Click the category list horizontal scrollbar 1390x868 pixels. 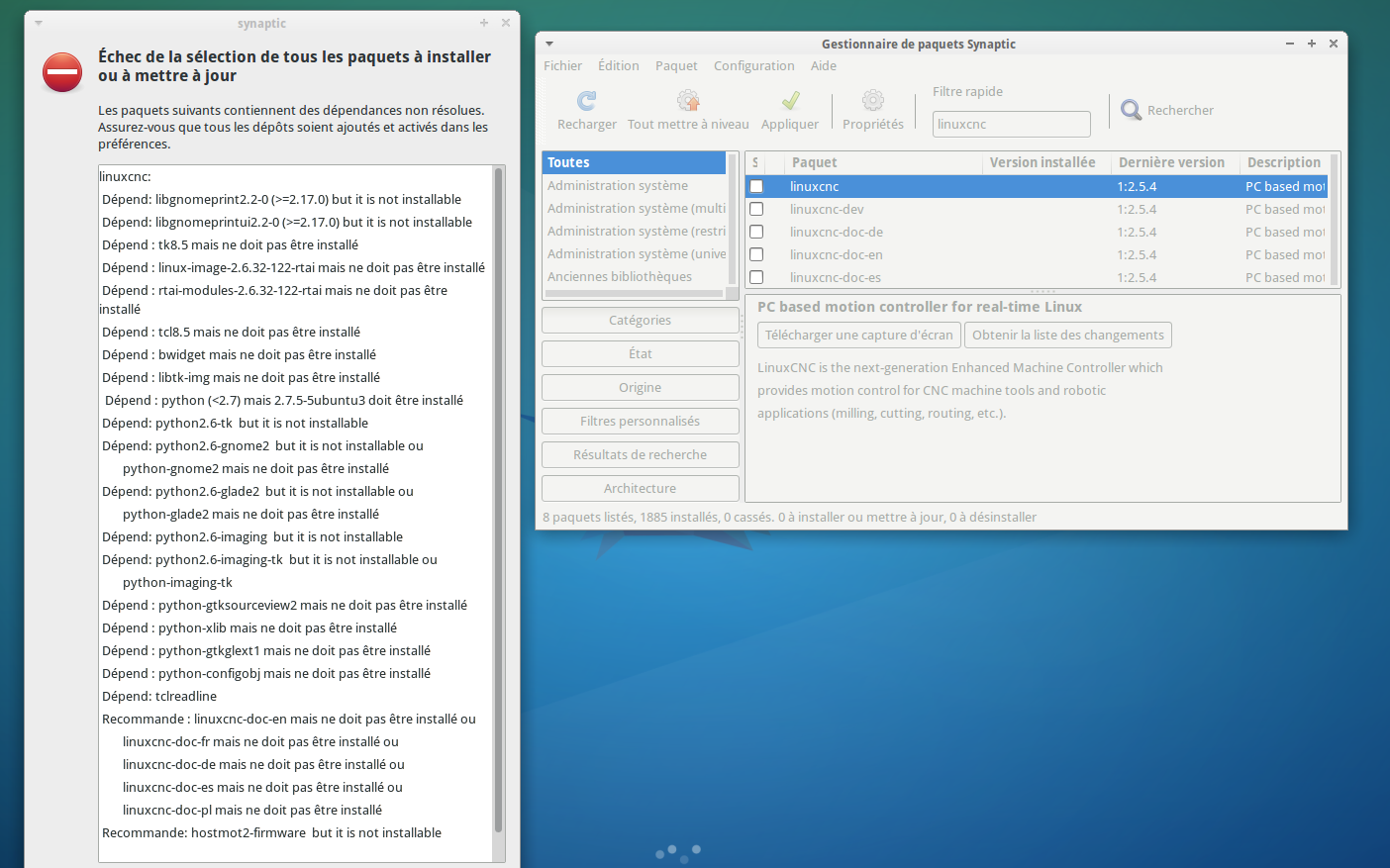click(x=634, y=293)
